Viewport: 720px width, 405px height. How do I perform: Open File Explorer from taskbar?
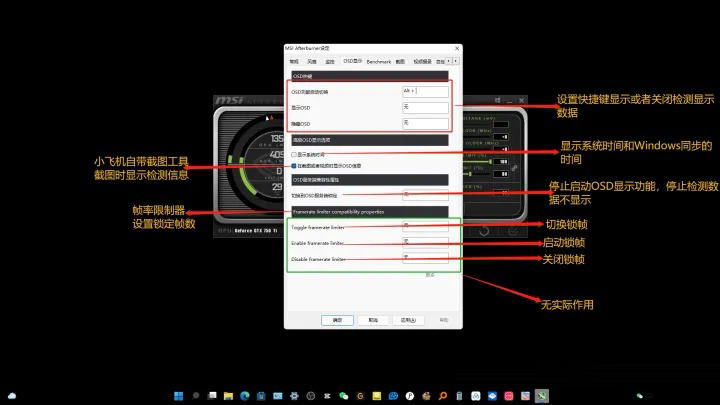228,396
